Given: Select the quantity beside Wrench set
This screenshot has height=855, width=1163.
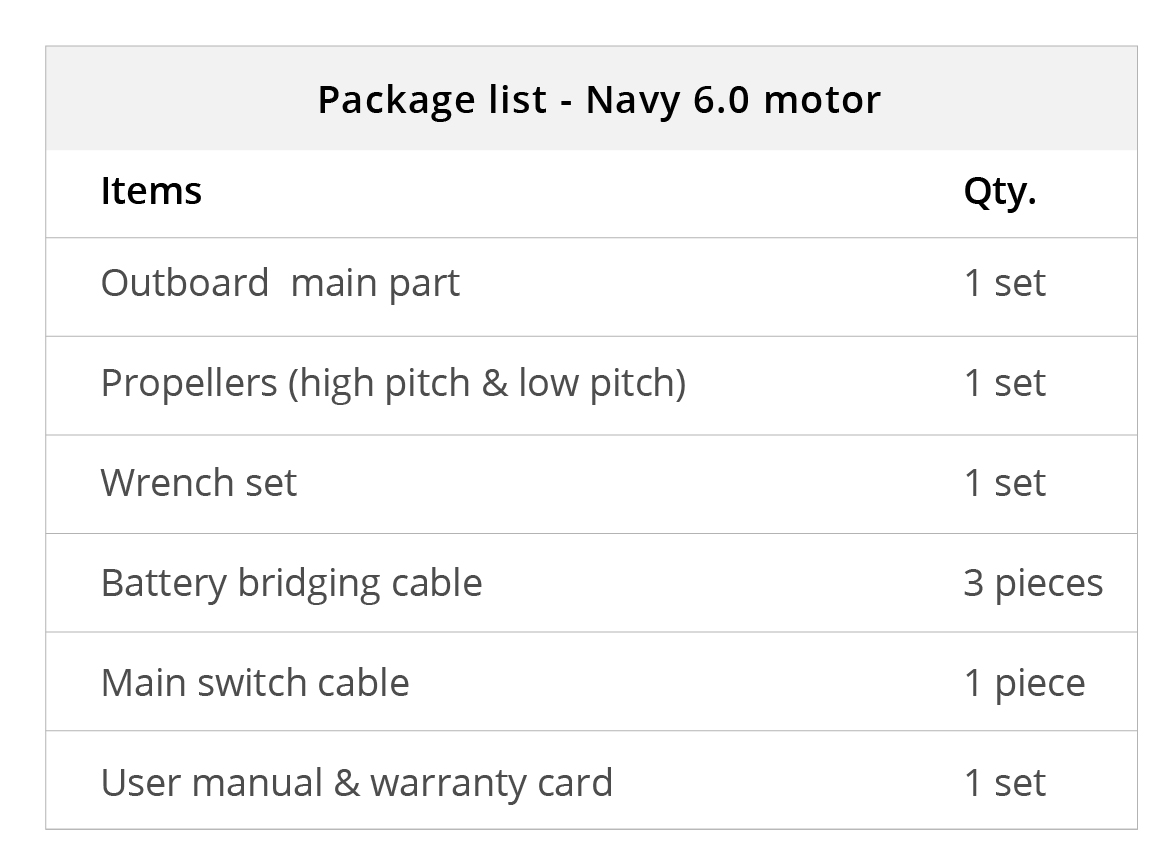Looking at the screenshot, I should click(x=1004, y=483).
